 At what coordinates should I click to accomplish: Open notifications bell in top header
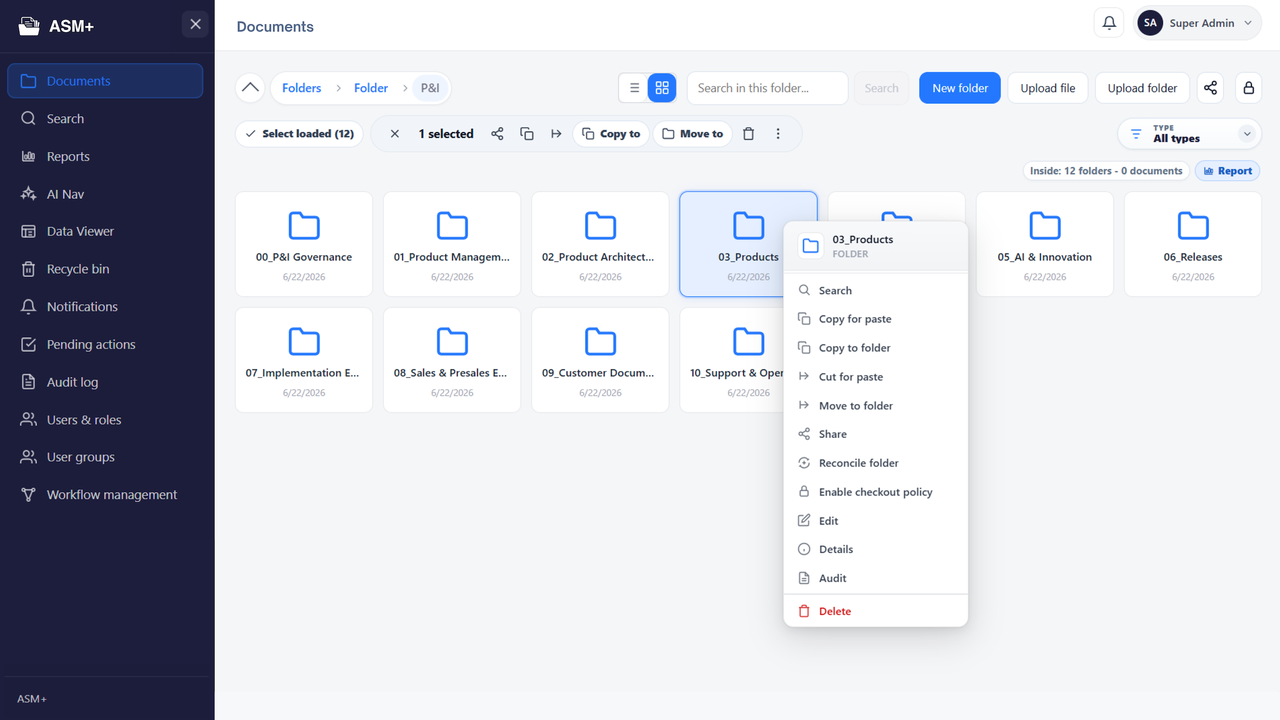point(1108,23)
